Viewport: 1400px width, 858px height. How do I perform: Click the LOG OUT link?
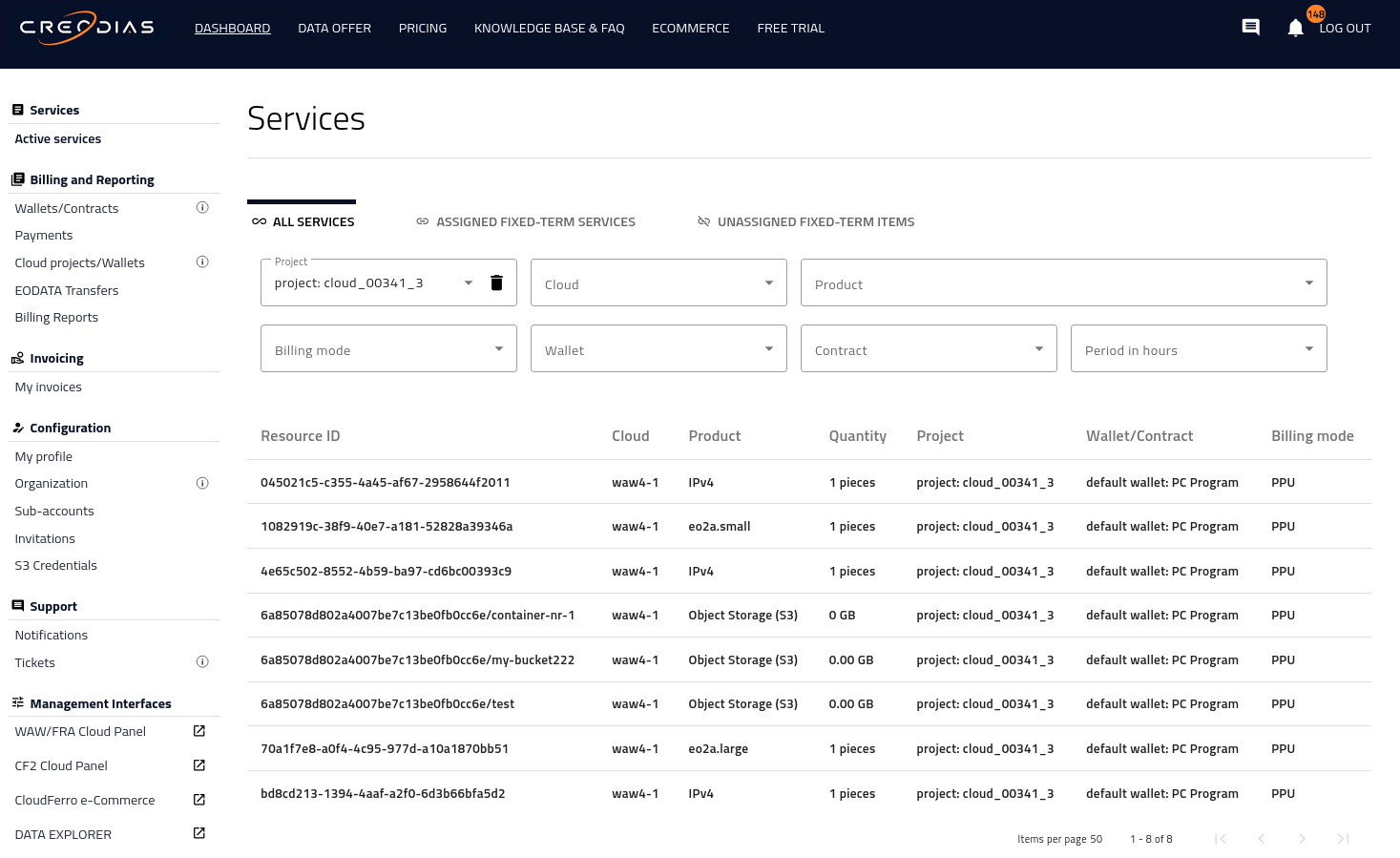click(1345, 29)
